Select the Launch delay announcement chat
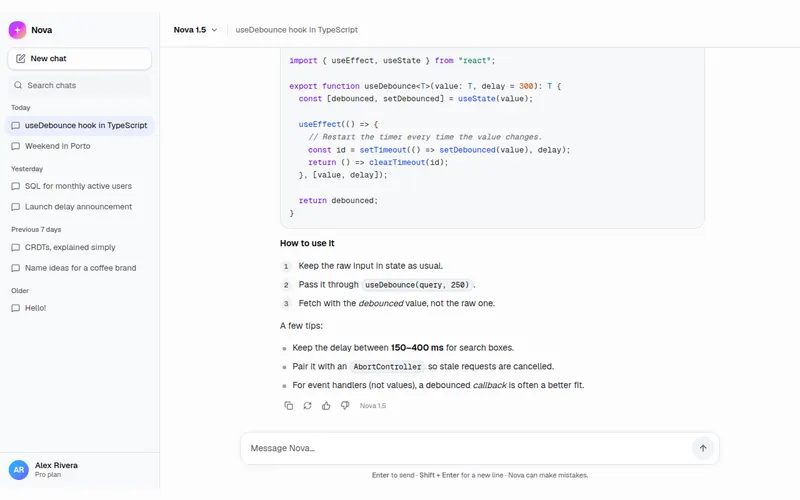 tap(80, 207)
